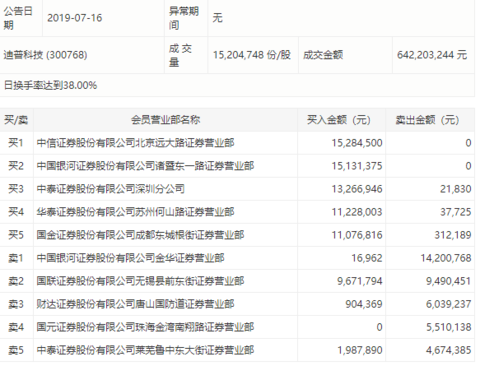Click the buy amount 904,369
The width and height of the screenshot is (480, 366).
364,304
